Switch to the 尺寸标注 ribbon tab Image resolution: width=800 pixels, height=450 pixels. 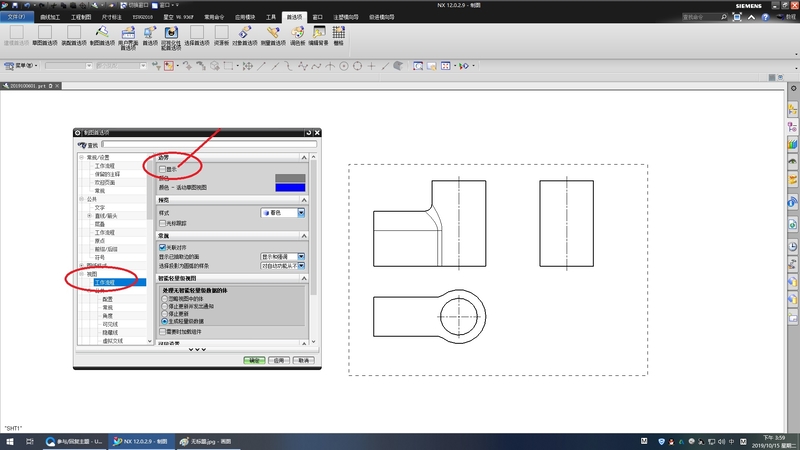[x=111, y=17]
